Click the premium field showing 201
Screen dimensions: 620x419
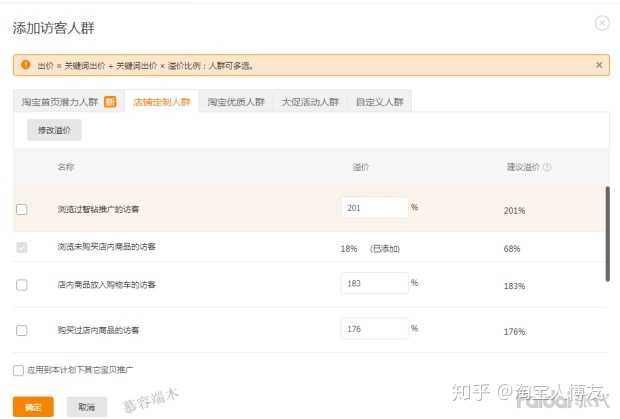point(374,208)
